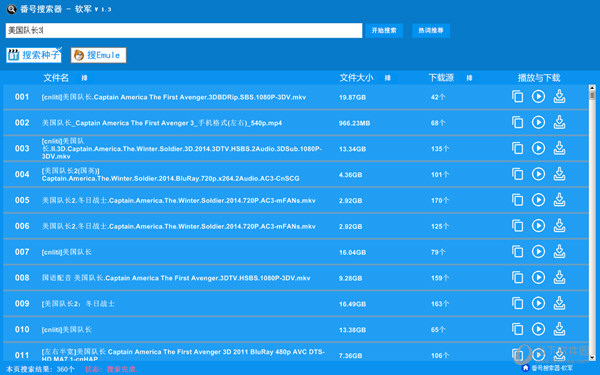
Task: Copy link for row 010
Action: tap(517, 329)
